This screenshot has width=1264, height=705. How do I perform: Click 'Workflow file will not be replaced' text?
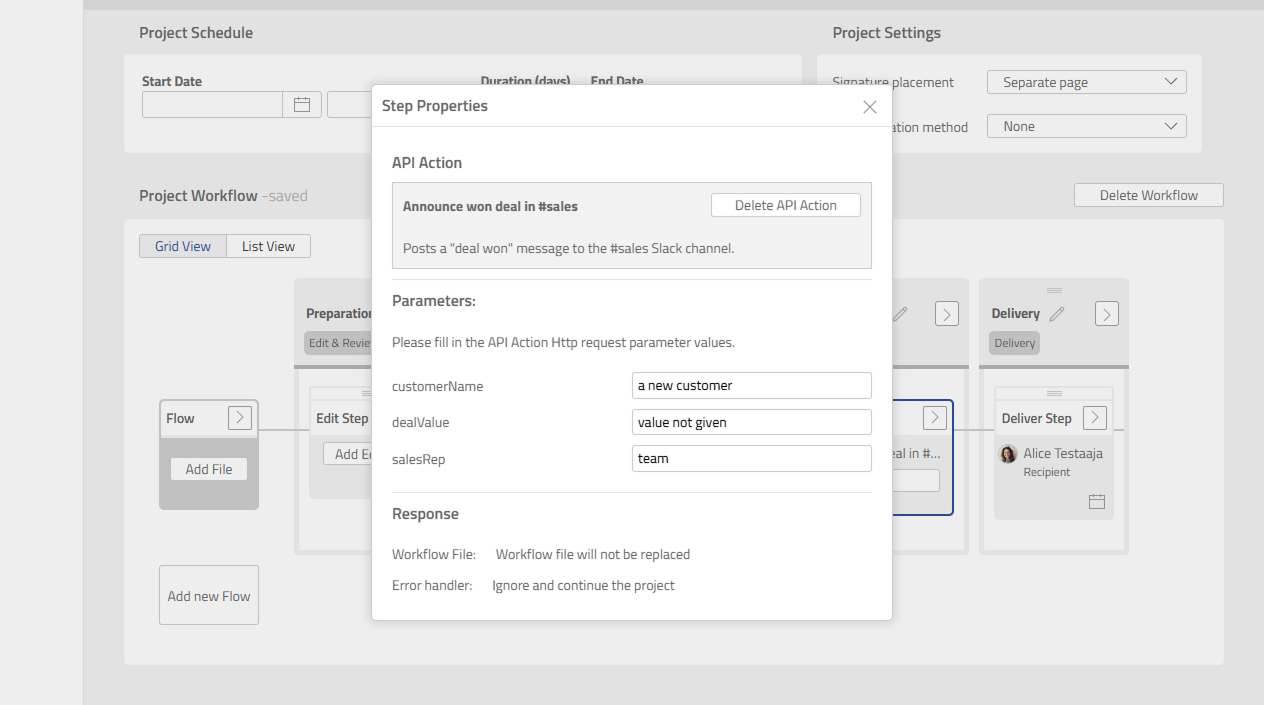(x=593, y=554)
